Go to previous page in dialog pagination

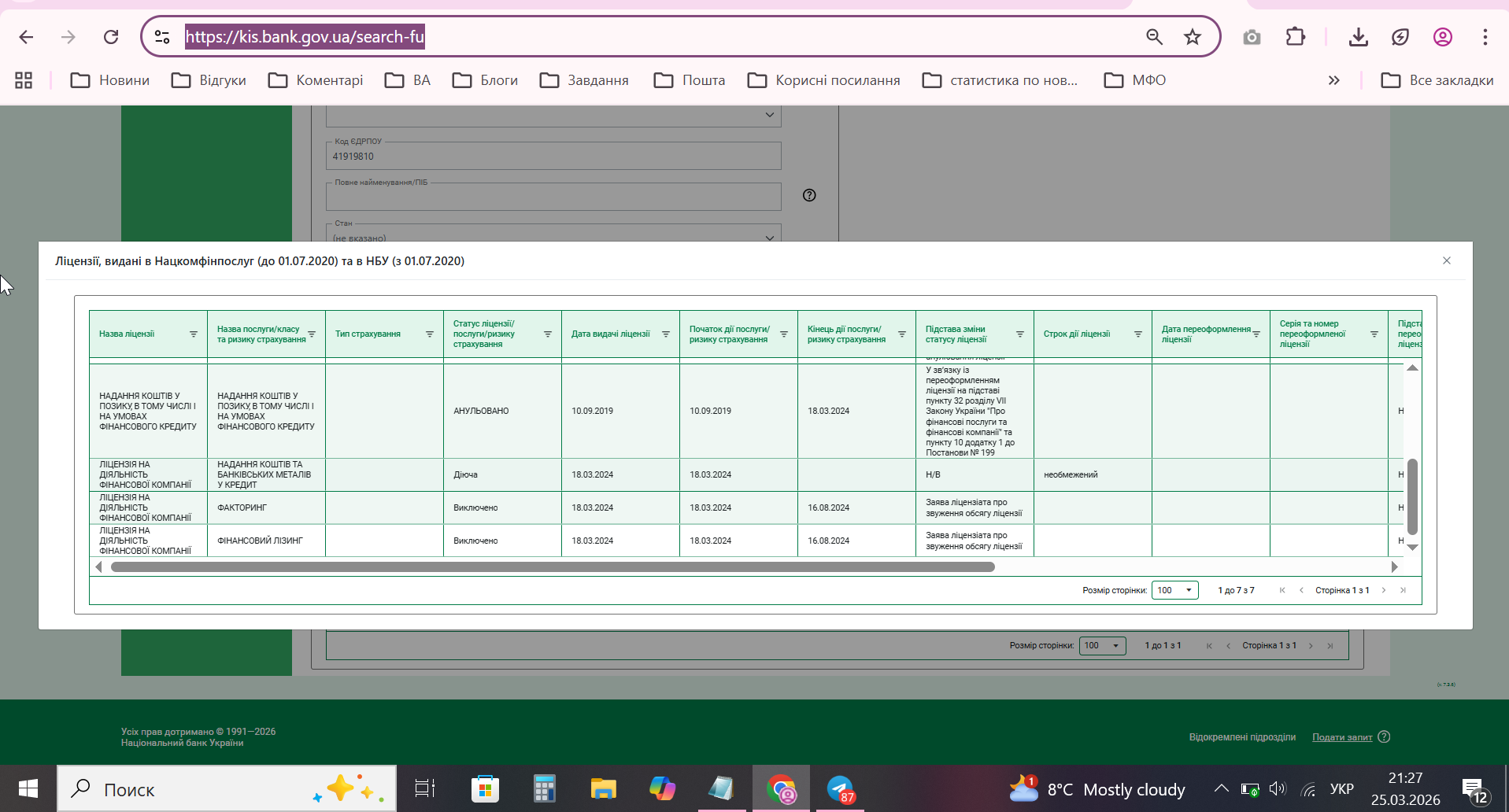pos(1301,590)
